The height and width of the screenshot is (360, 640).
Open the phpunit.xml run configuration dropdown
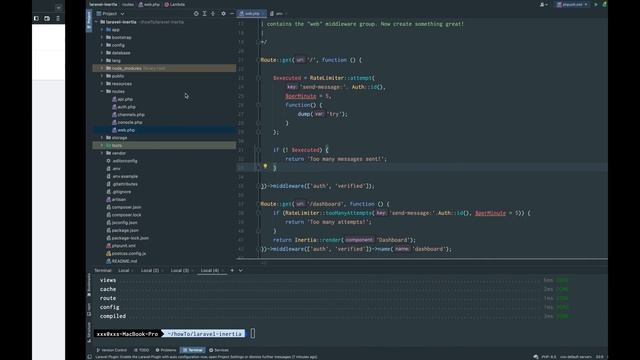click(x=572, y=4)
